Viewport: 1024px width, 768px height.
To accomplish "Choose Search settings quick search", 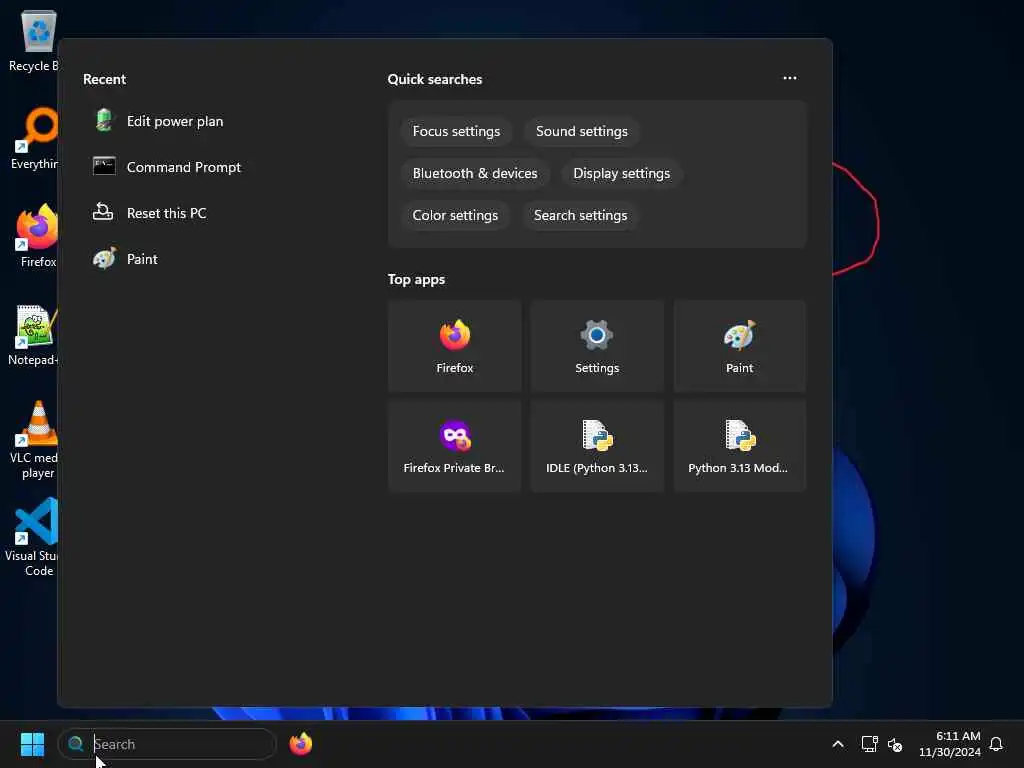I will tap(580, 215).
